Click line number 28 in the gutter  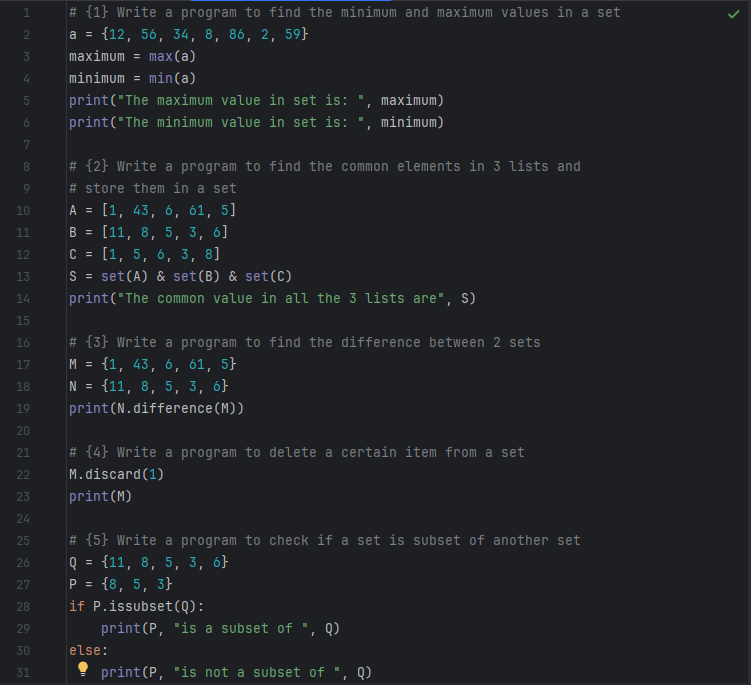(x=23, y=607)
